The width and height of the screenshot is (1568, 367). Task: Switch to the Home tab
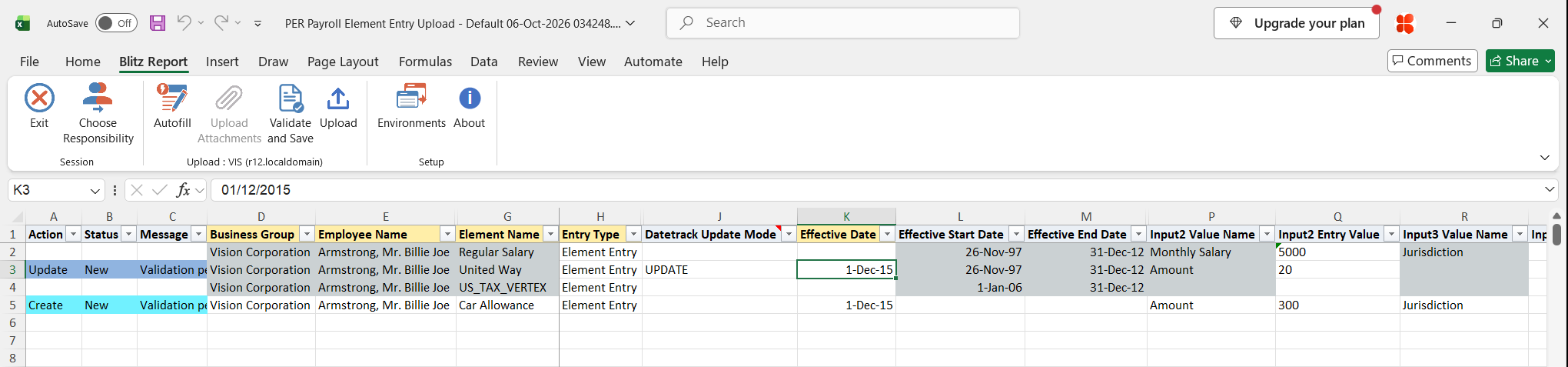click(83, 62)
